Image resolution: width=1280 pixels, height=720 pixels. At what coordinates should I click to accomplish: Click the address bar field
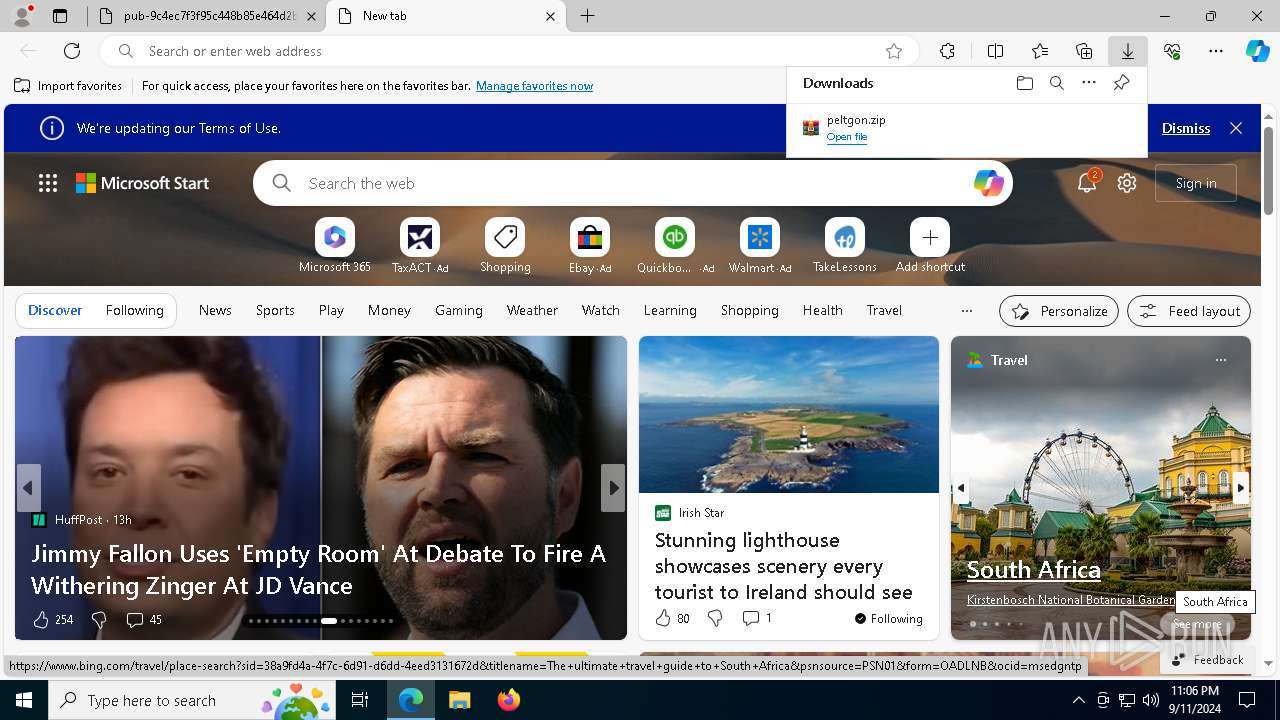(508, 51)
